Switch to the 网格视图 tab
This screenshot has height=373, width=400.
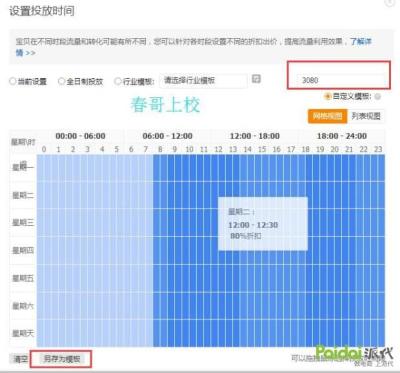click(327, 116)
